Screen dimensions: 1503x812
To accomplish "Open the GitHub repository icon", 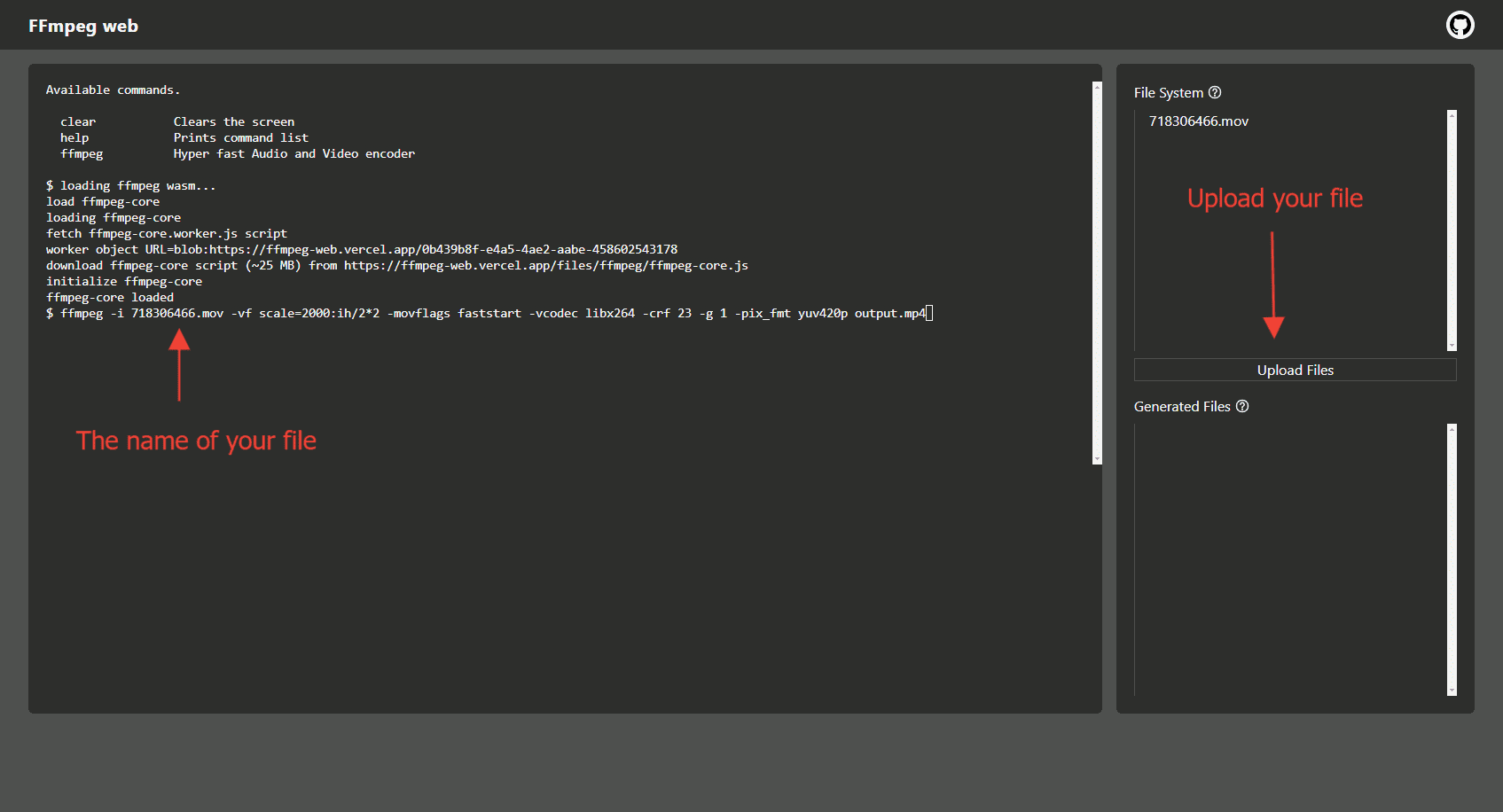I will pyautogui.click(x=1460, y=25).
